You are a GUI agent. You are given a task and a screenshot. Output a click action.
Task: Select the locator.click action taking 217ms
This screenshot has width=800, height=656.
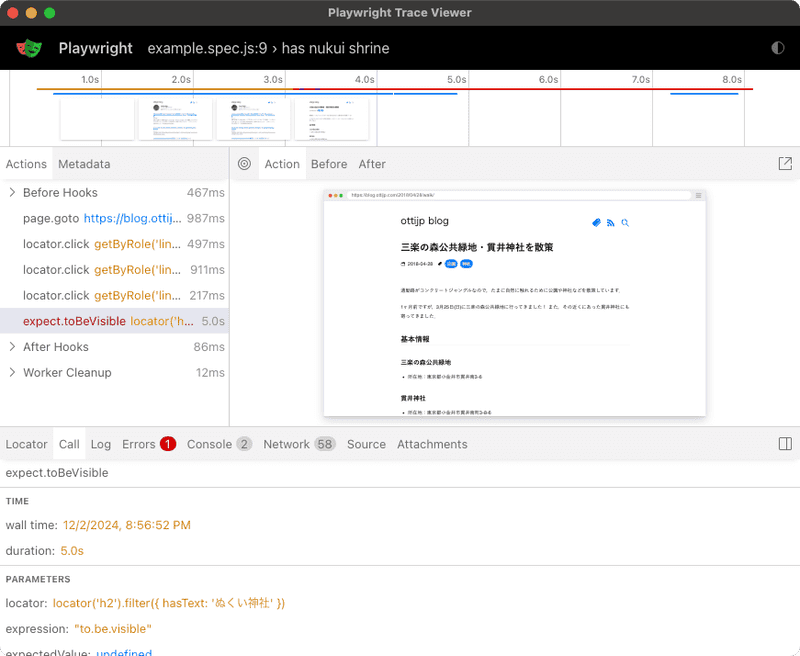[x=114, y=295]
